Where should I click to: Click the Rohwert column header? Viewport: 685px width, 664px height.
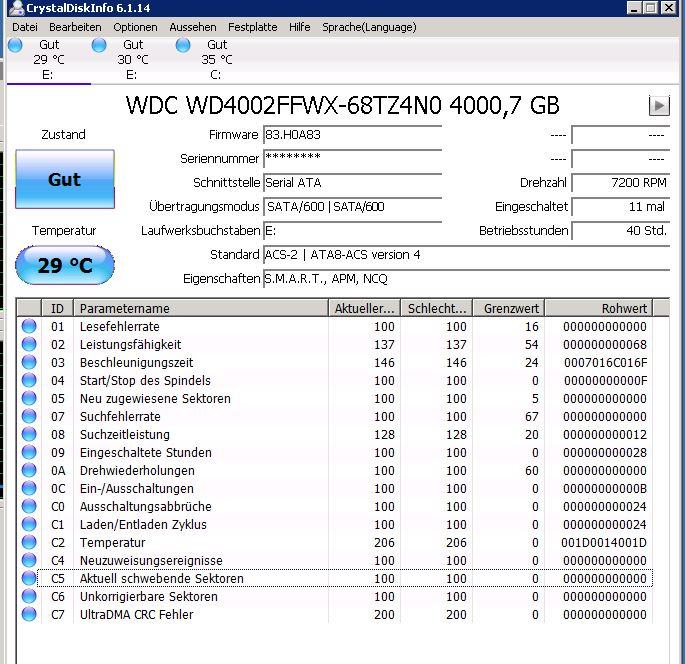(x=599, y=308)
